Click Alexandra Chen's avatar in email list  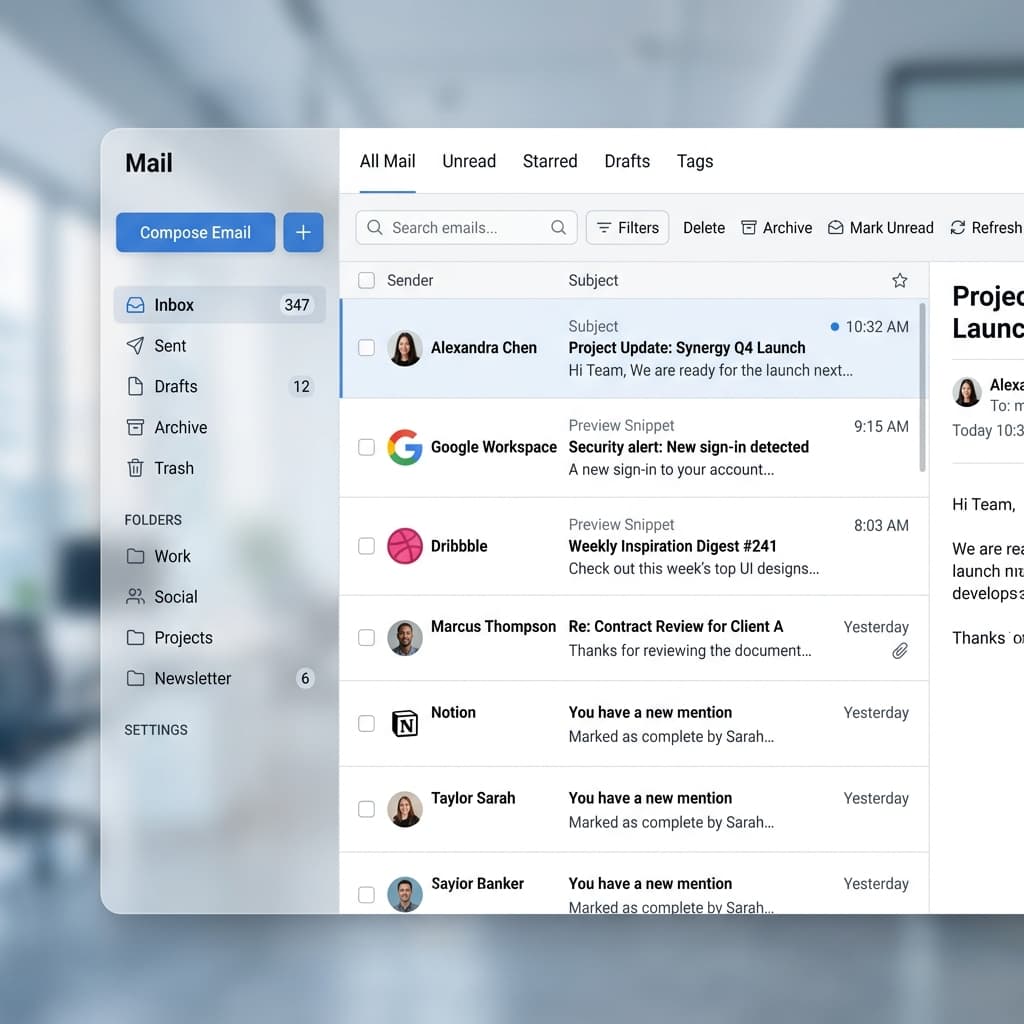point(405,348)
